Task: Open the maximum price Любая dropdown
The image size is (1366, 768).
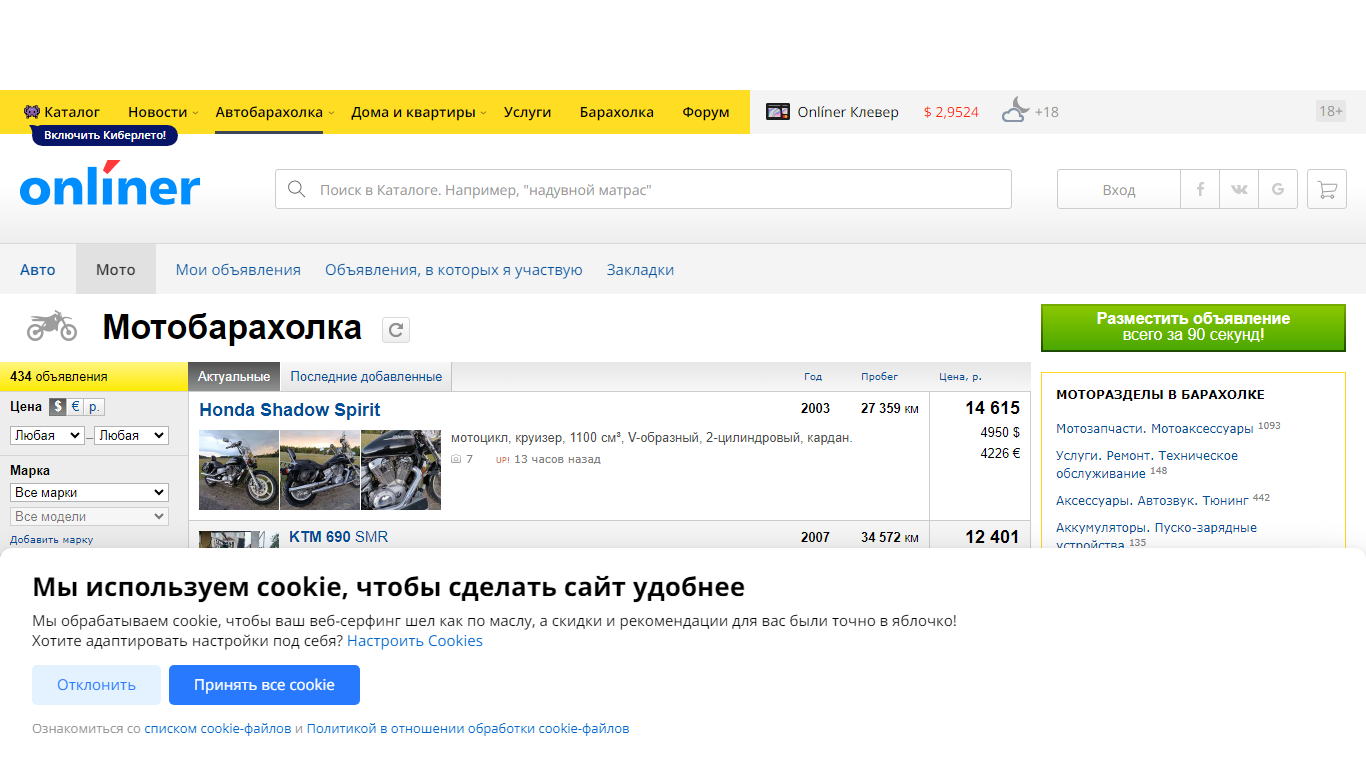Action: [x=131, y=436]
